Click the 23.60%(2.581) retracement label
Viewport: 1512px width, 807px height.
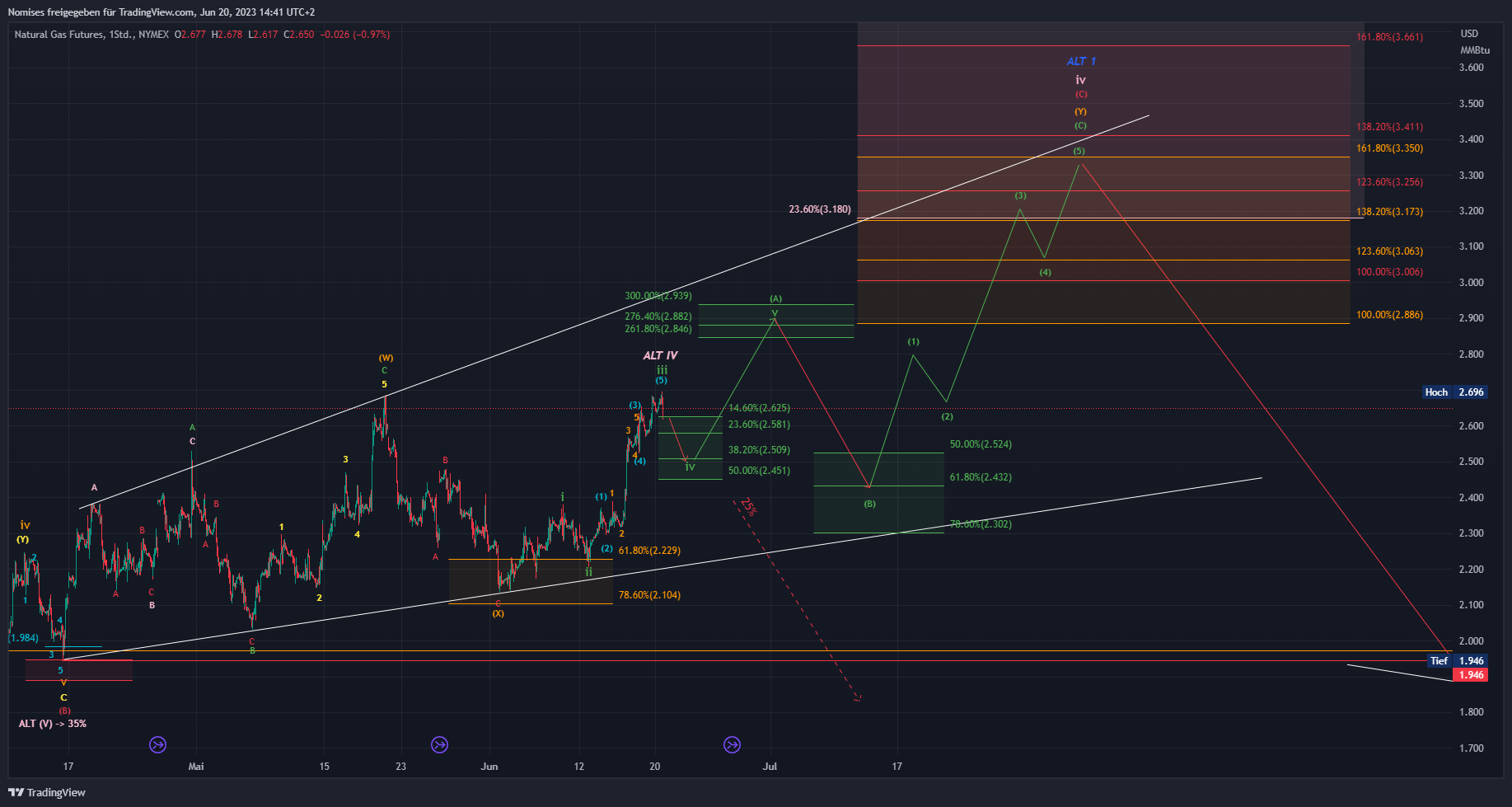tap(759, 425)
